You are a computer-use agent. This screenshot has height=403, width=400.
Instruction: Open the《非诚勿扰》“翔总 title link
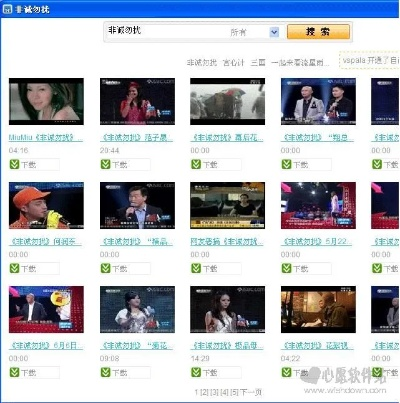pyautogui.click(x=317, y=138)
